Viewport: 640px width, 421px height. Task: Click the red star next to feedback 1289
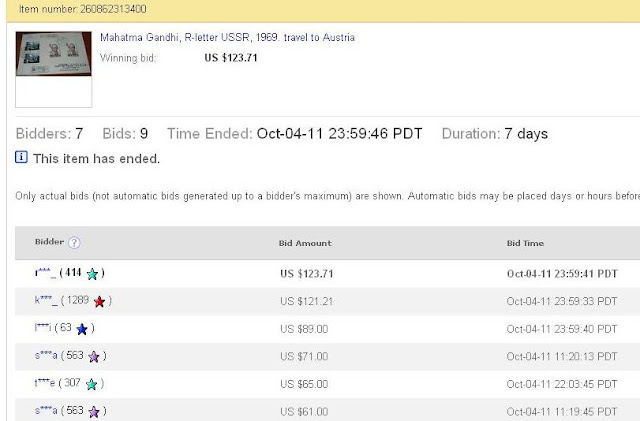coord(99,301)
